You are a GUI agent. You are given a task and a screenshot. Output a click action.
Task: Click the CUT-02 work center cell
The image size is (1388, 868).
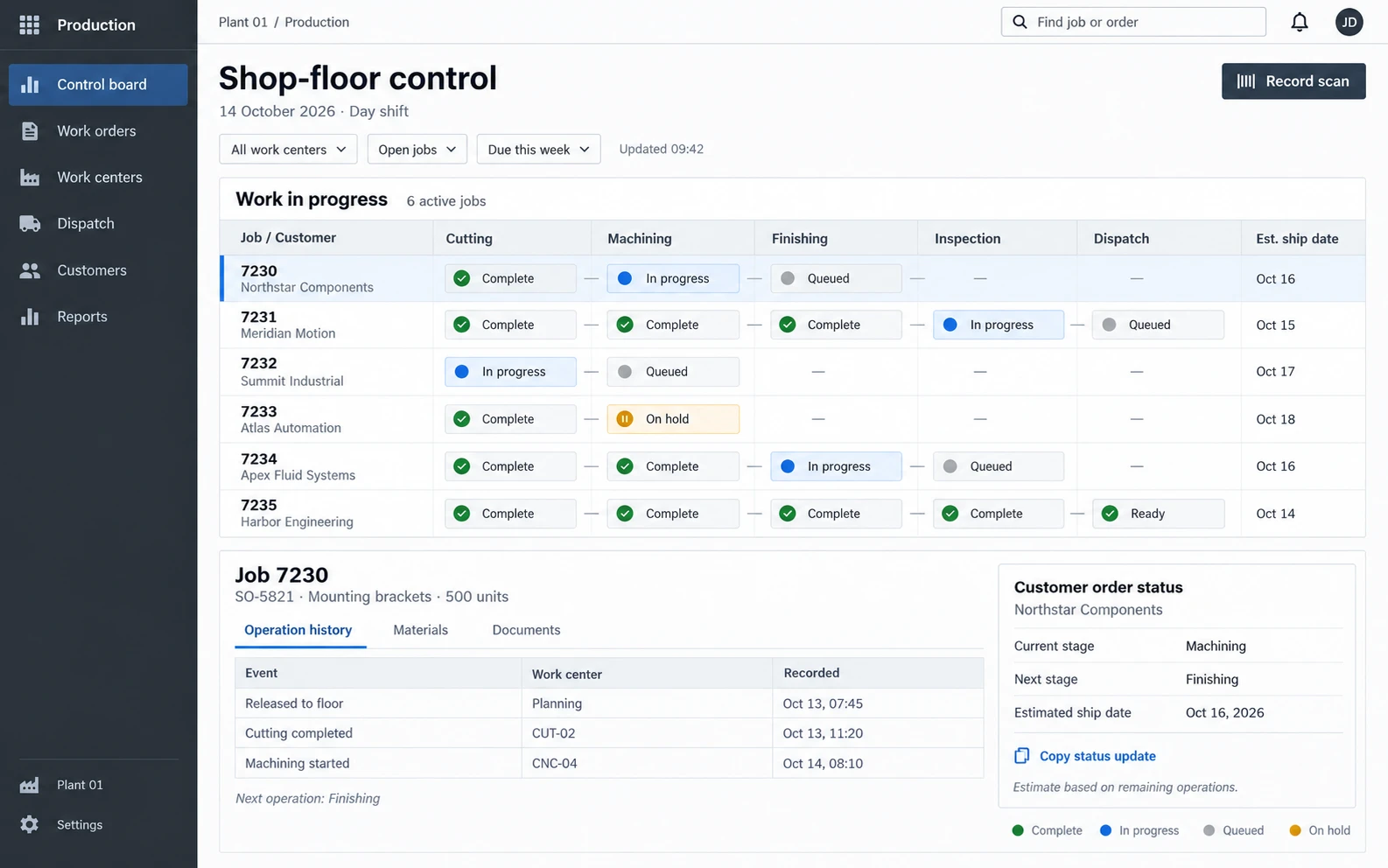pos(647,733)
